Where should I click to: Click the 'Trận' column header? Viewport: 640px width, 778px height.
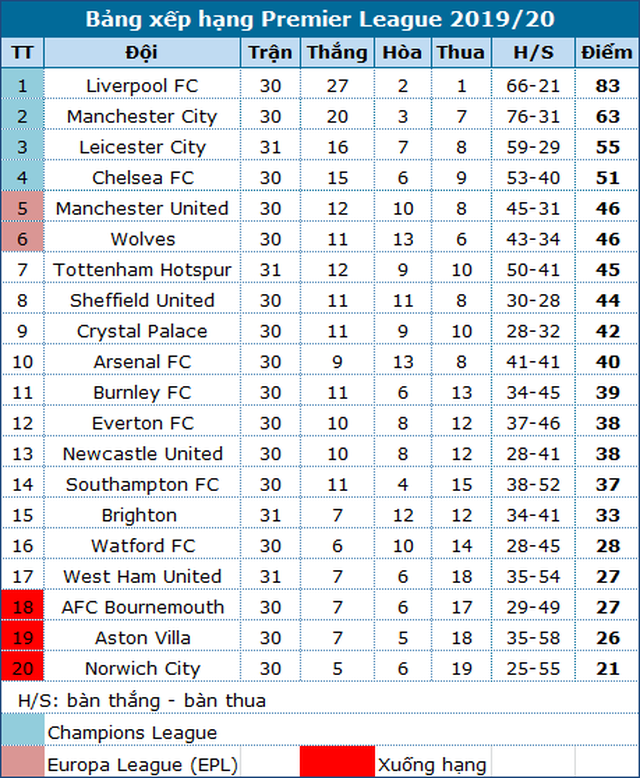click(x=270, y=53)
